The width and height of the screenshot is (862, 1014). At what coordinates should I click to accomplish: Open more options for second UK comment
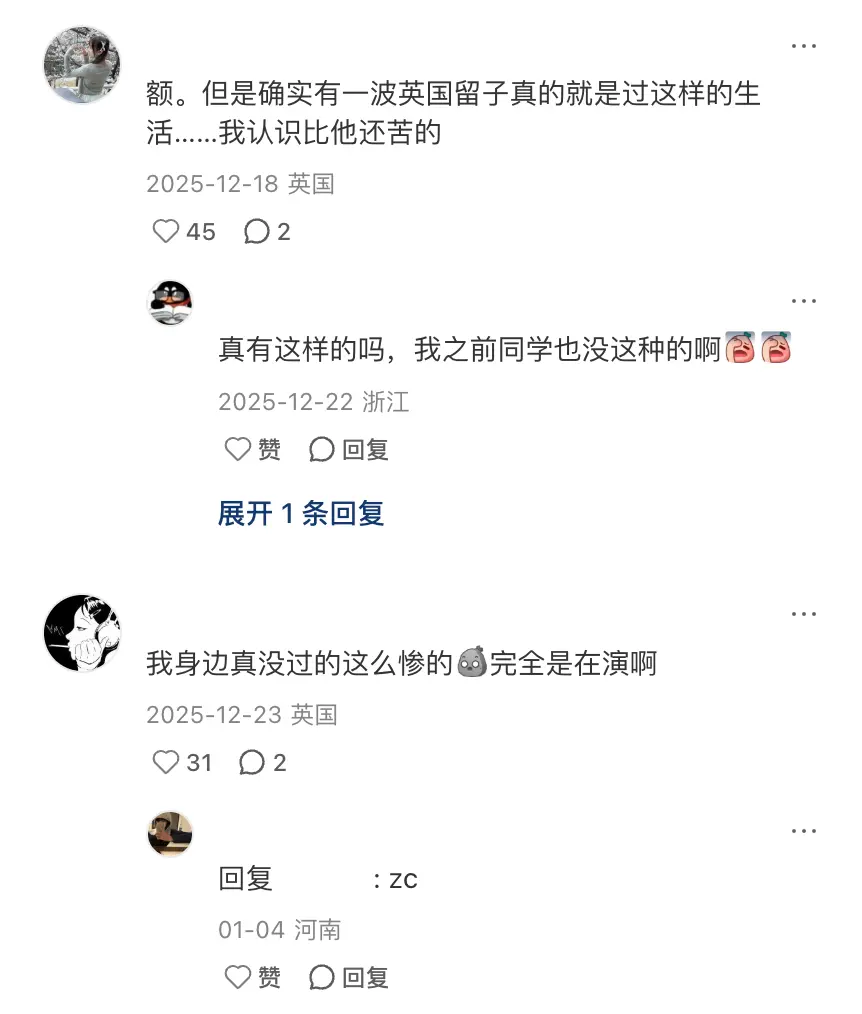pos(804,614)
